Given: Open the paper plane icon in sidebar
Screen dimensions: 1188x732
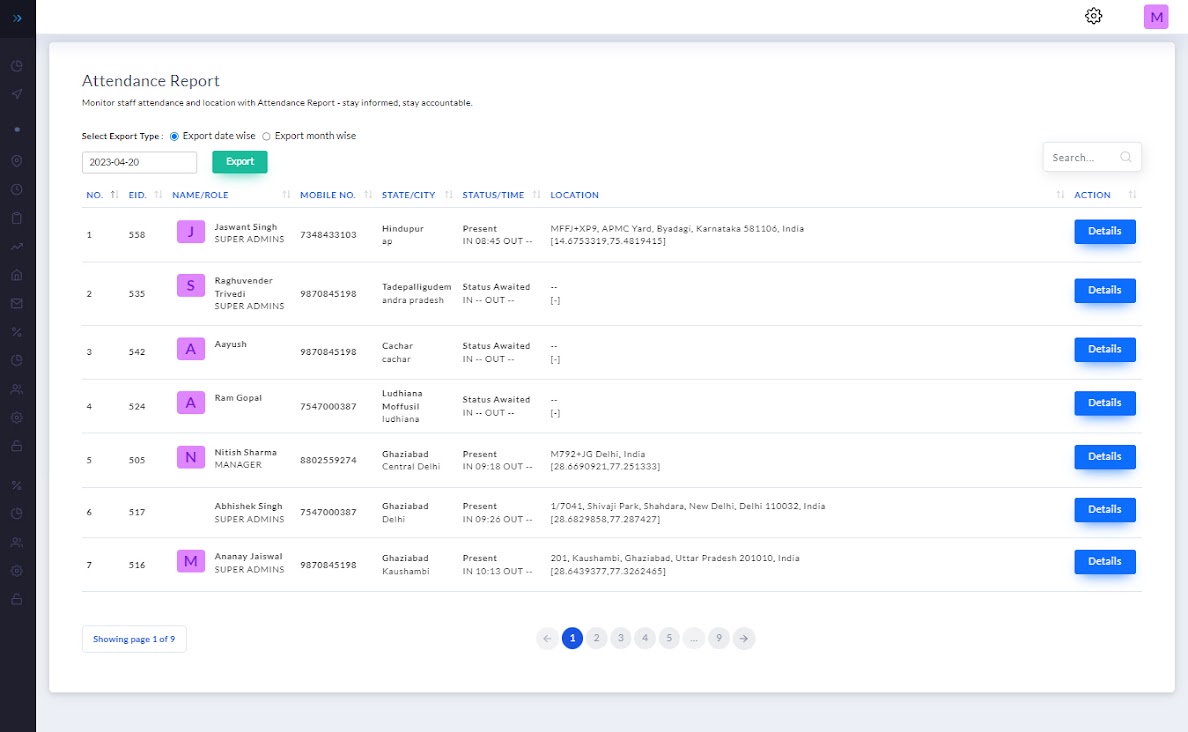Looking at the screenshot, I should 17,94.
